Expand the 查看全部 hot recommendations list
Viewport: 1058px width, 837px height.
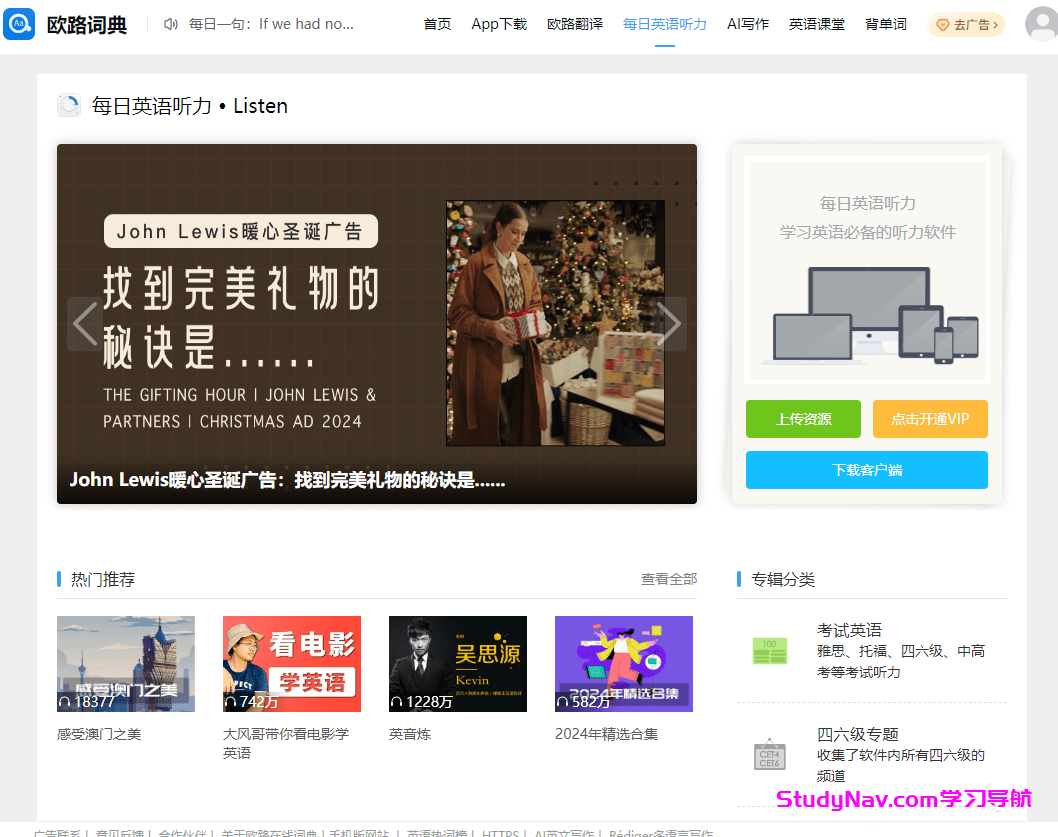[669, 579]
